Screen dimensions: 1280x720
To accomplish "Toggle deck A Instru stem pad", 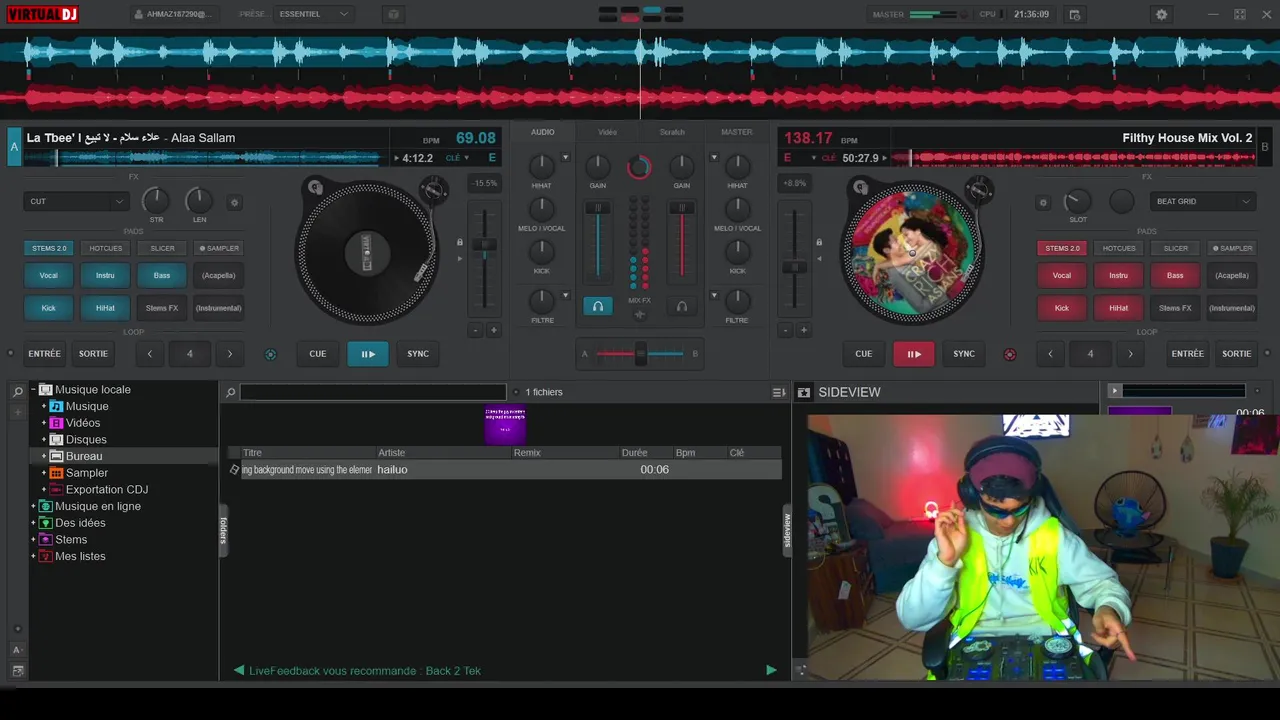I will [105, 275].
